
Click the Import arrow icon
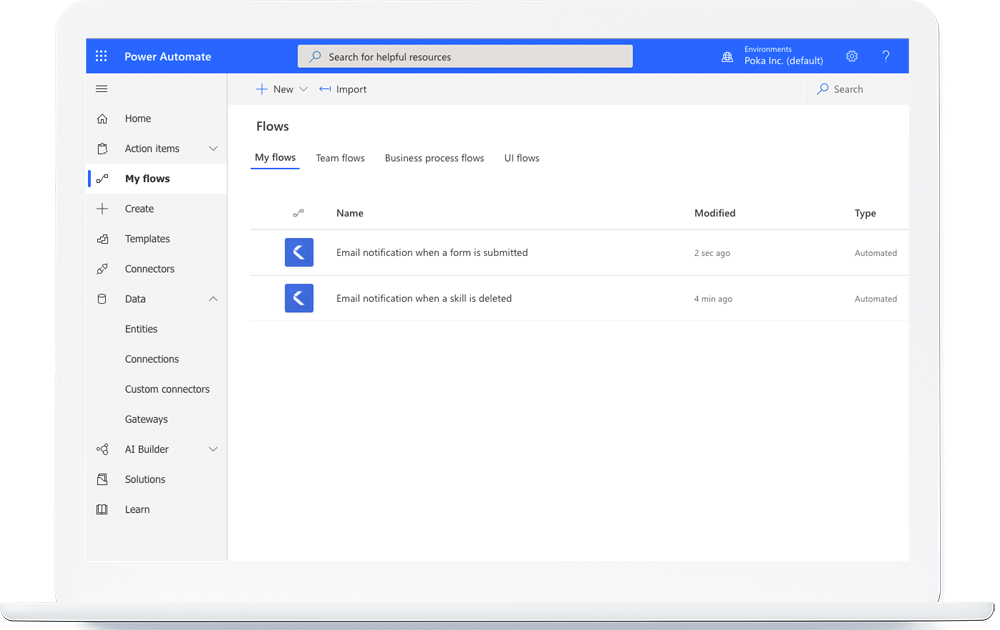click(x=325, y=89)
